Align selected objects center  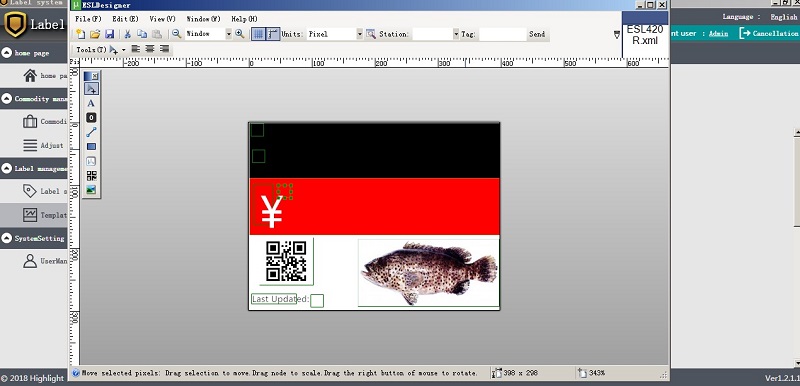(x=150, y=49)
